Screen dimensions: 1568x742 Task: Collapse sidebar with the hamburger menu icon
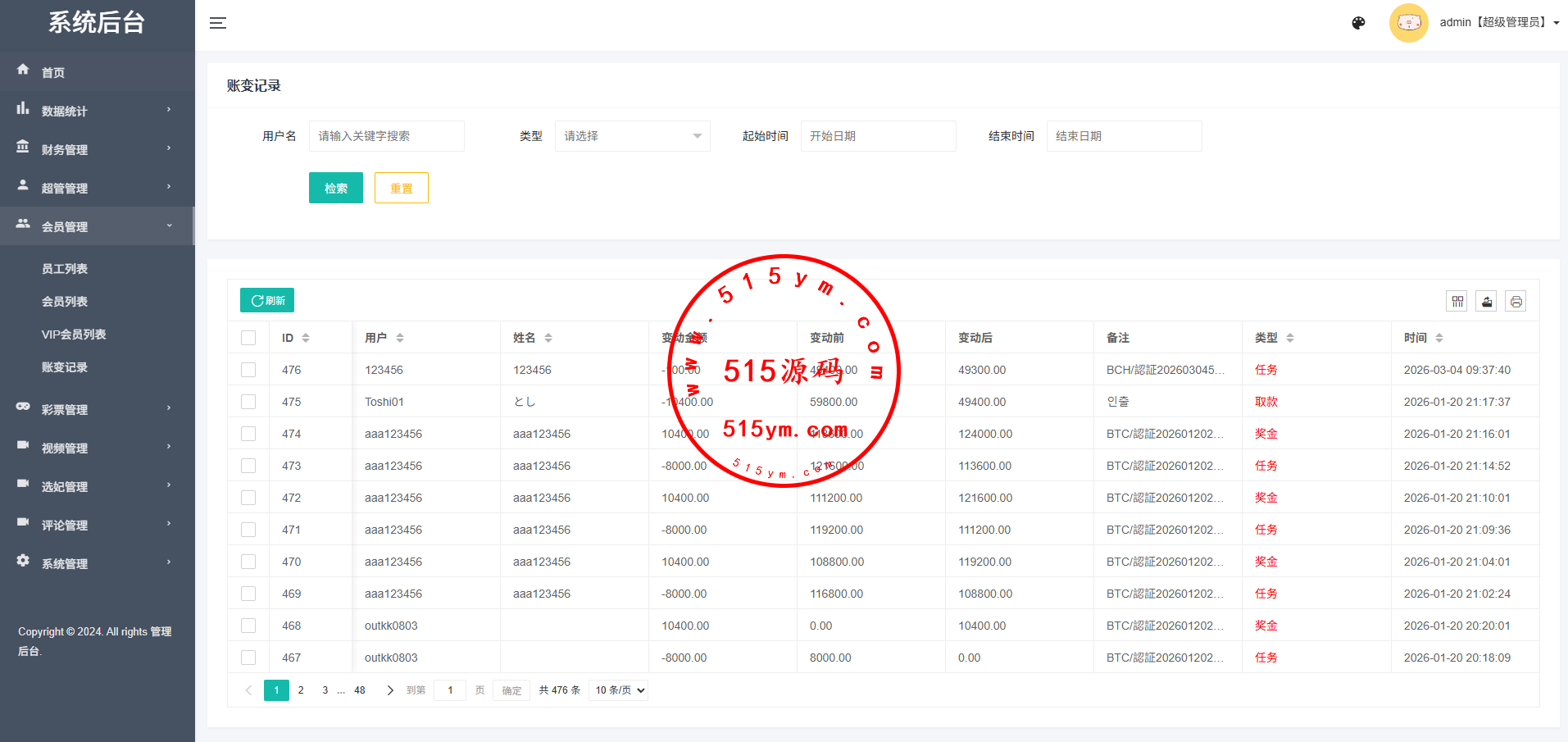(218, 23)
